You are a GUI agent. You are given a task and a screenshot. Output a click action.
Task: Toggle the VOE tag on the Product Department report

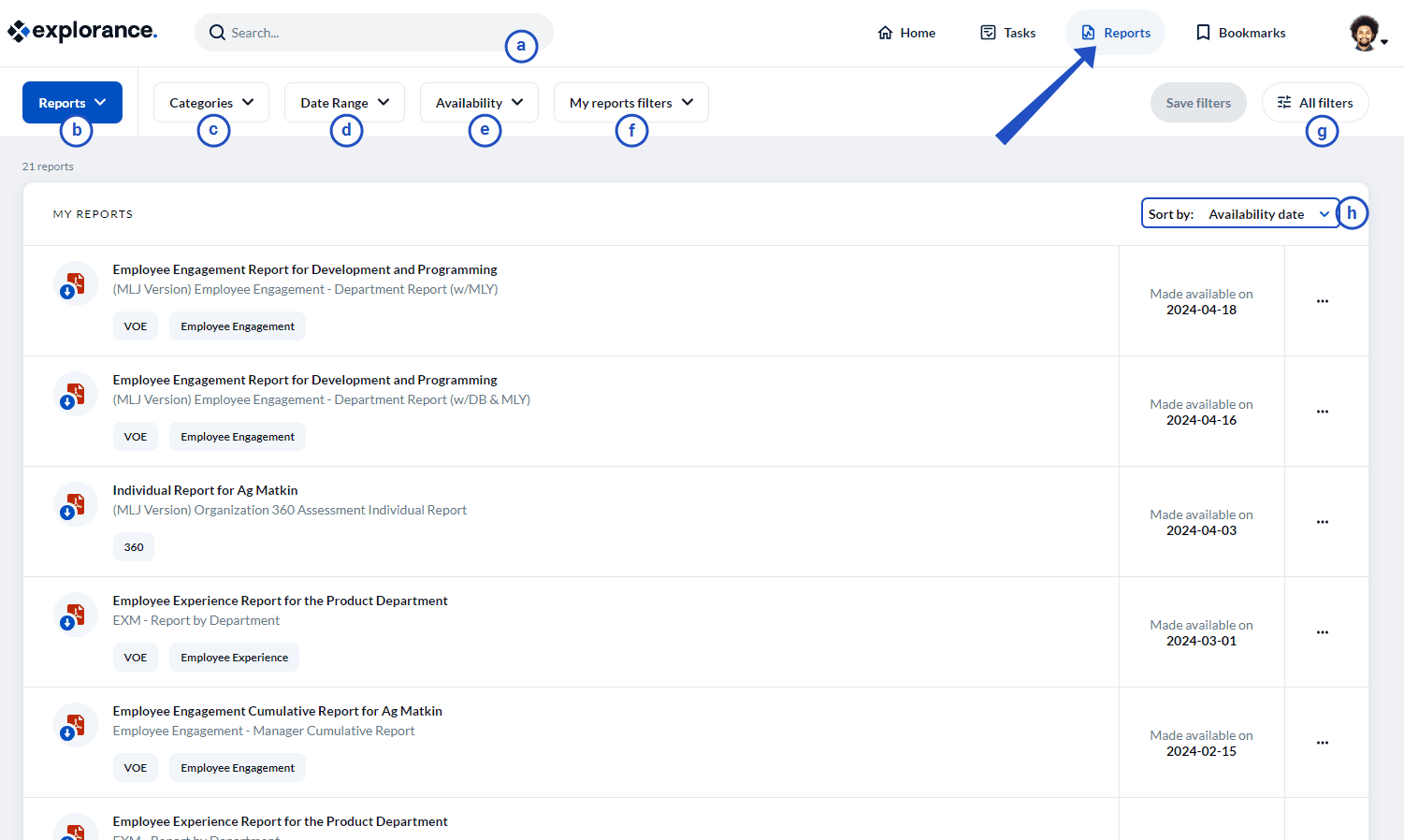click(x=136, y=657)
